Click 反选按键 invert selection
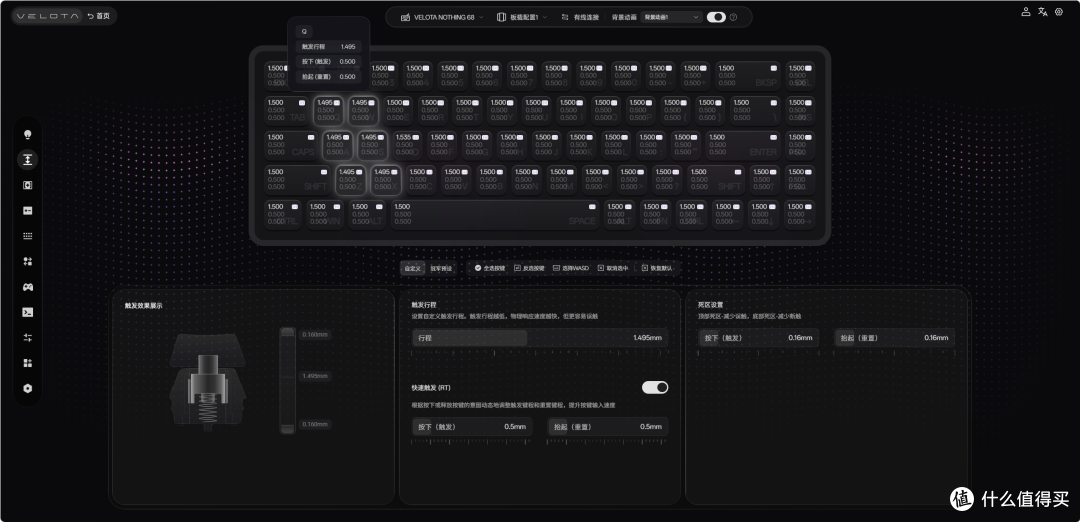This screenshot has height=522, width=1080. 529,268
